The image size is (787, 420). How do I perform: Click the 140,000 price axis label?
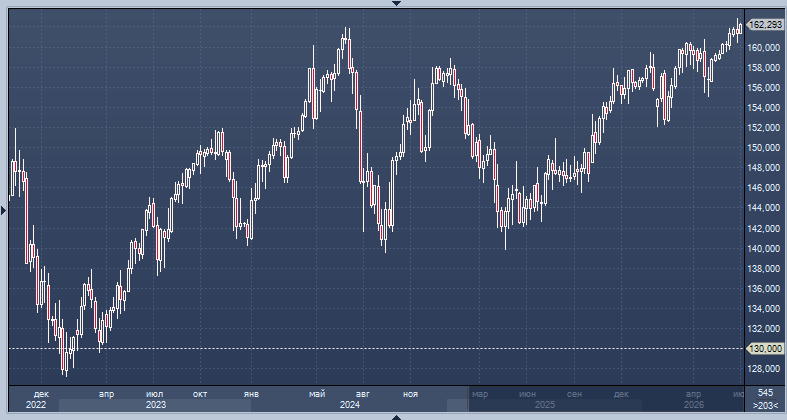pos(766,248)
